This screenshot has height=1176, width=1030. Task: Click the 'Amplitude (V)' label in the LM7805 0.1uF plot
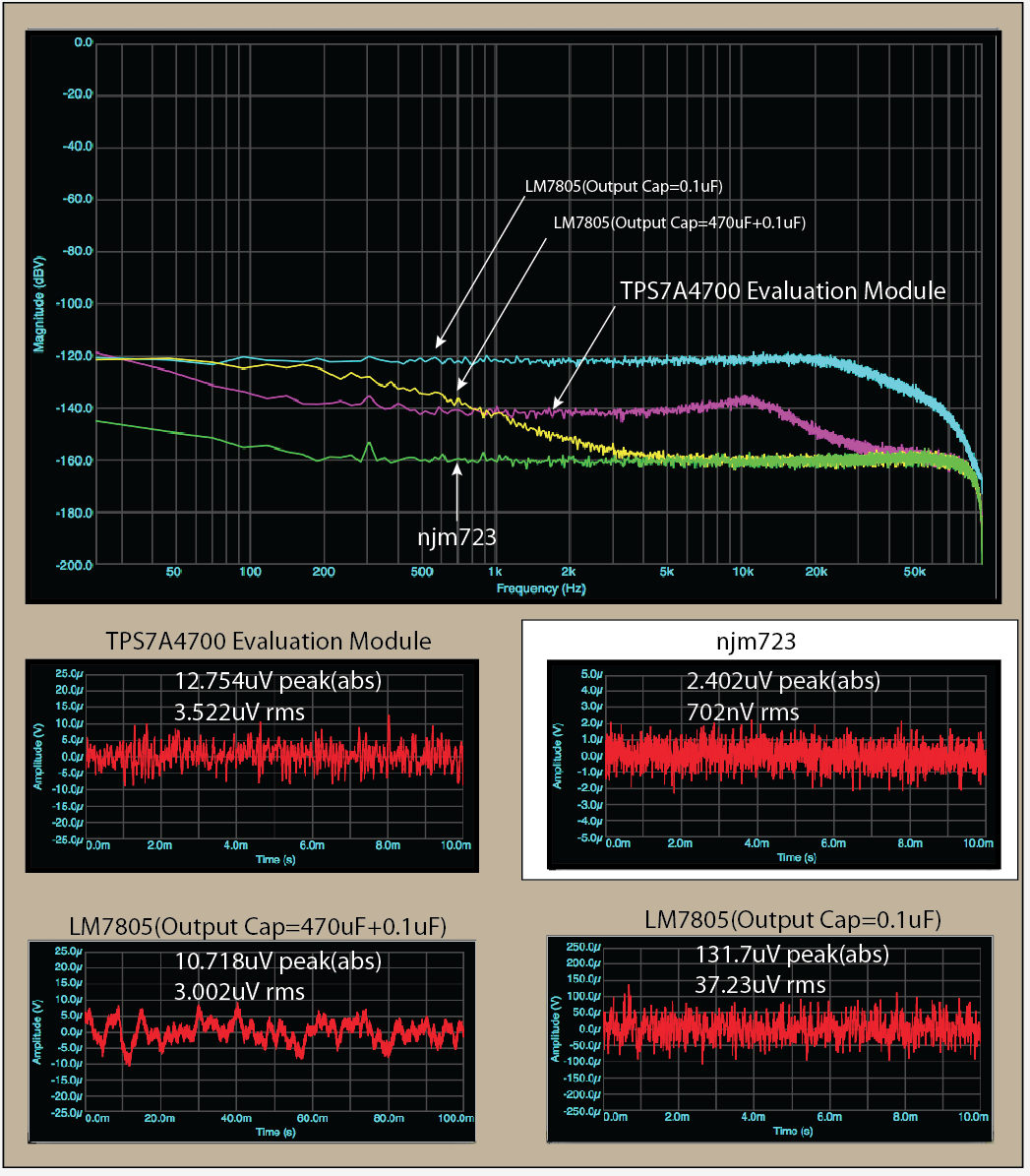pyautogui.click(x=556, y=1029)
